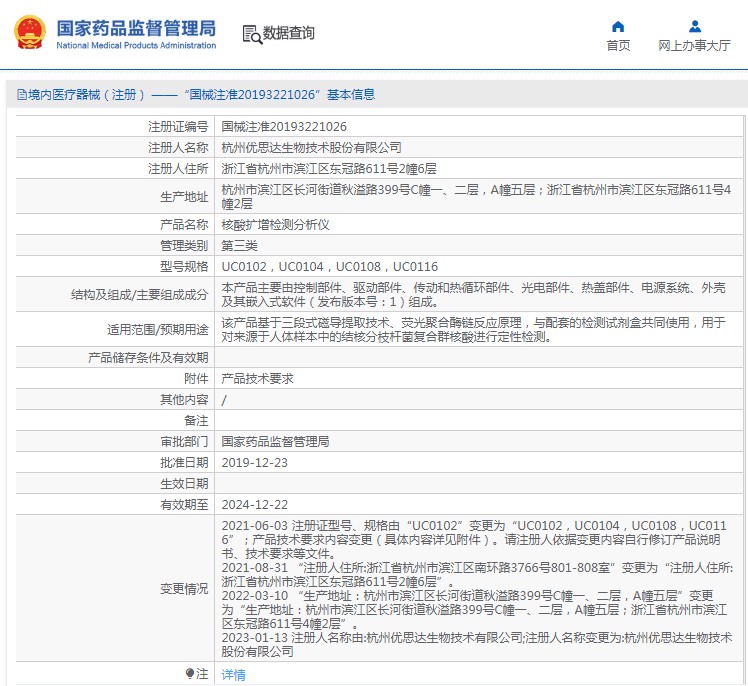The height and width of the screenshot is (686, 748).
Task: Select approval department value 国家药品监督管理局
Action: 275,442
